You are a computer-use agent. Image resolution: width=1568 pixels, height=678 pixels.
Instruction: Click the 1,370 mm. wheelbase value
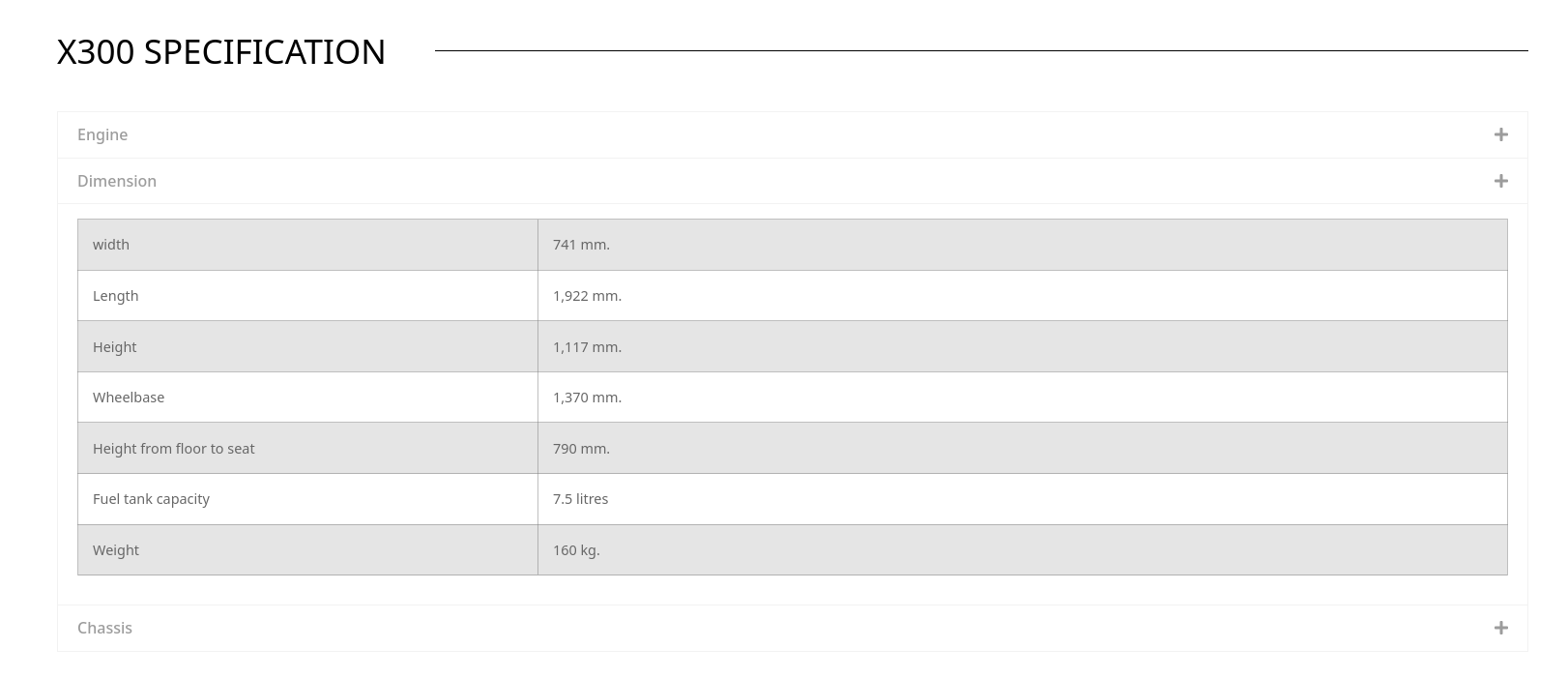point(587,398)
